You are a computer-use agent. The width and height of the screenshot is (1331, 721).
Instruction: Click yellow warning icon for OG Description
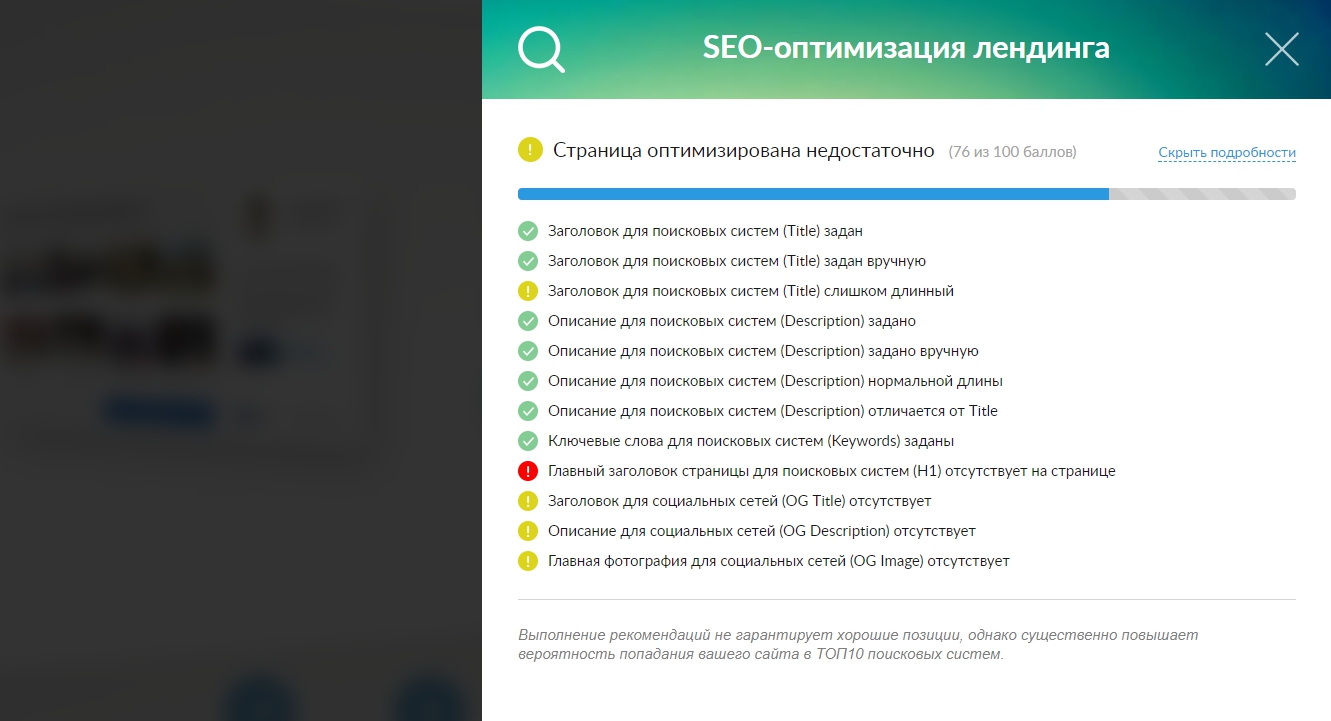(x=528, y=531)
